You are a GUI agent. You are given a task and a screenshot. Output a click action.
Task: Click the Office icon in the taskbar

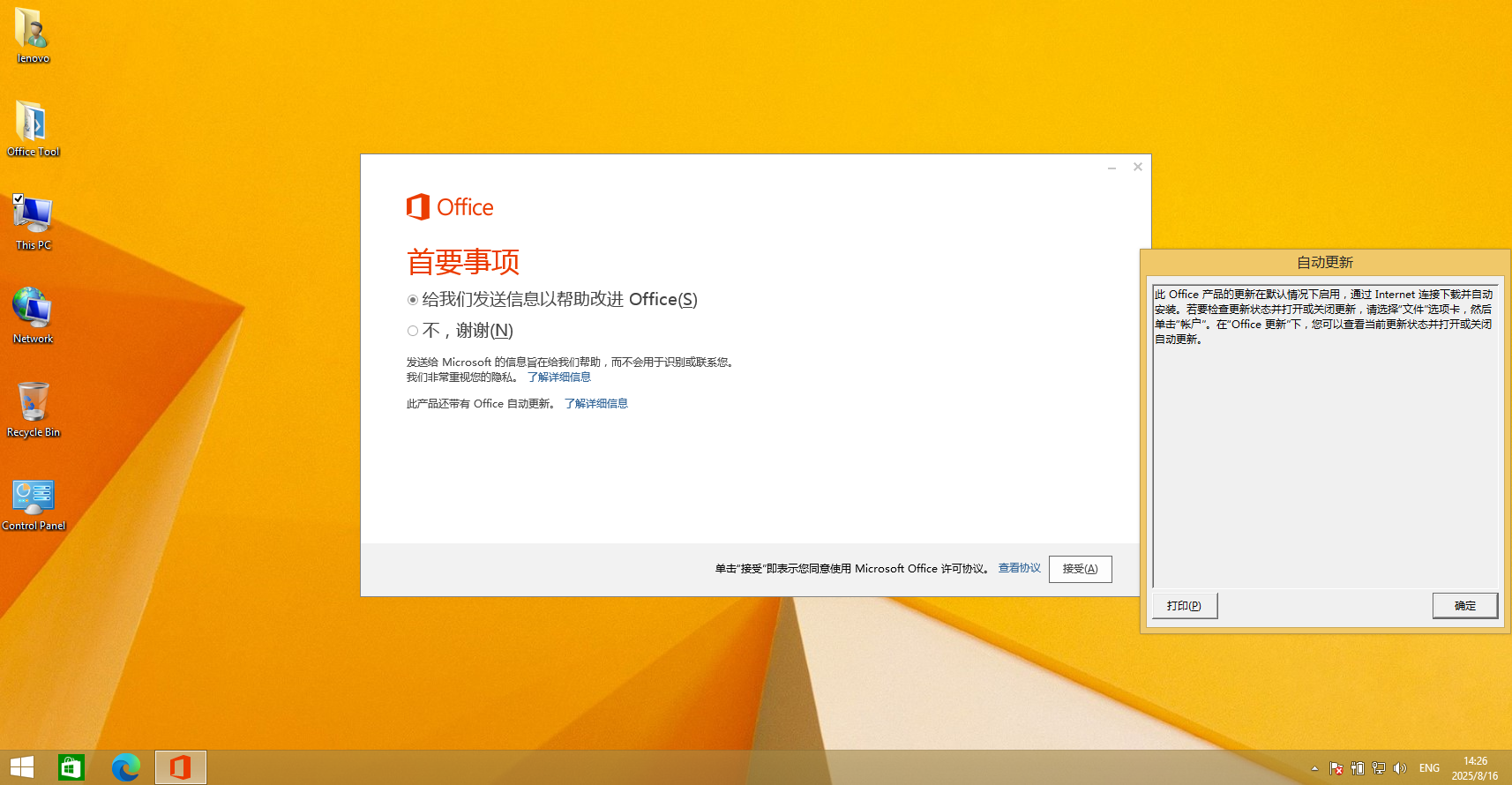[181, 767]
